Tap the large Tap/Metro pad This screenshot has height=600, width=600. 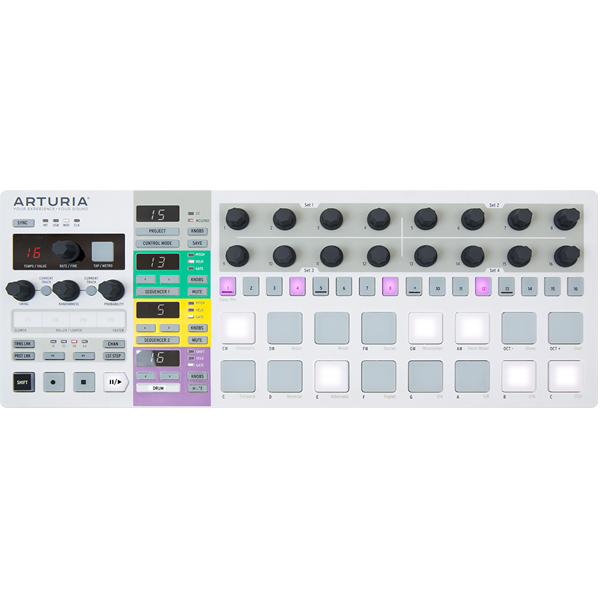click(x=102, y=252)
